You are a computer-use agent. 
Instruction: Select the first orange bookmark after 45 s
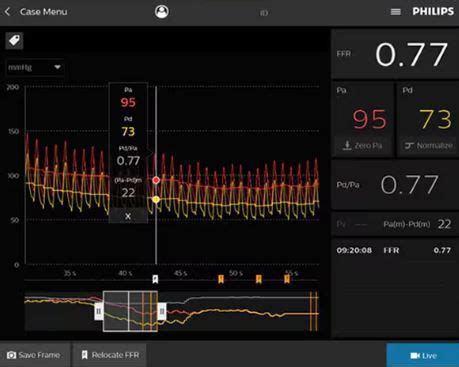(x=221, y=279)
